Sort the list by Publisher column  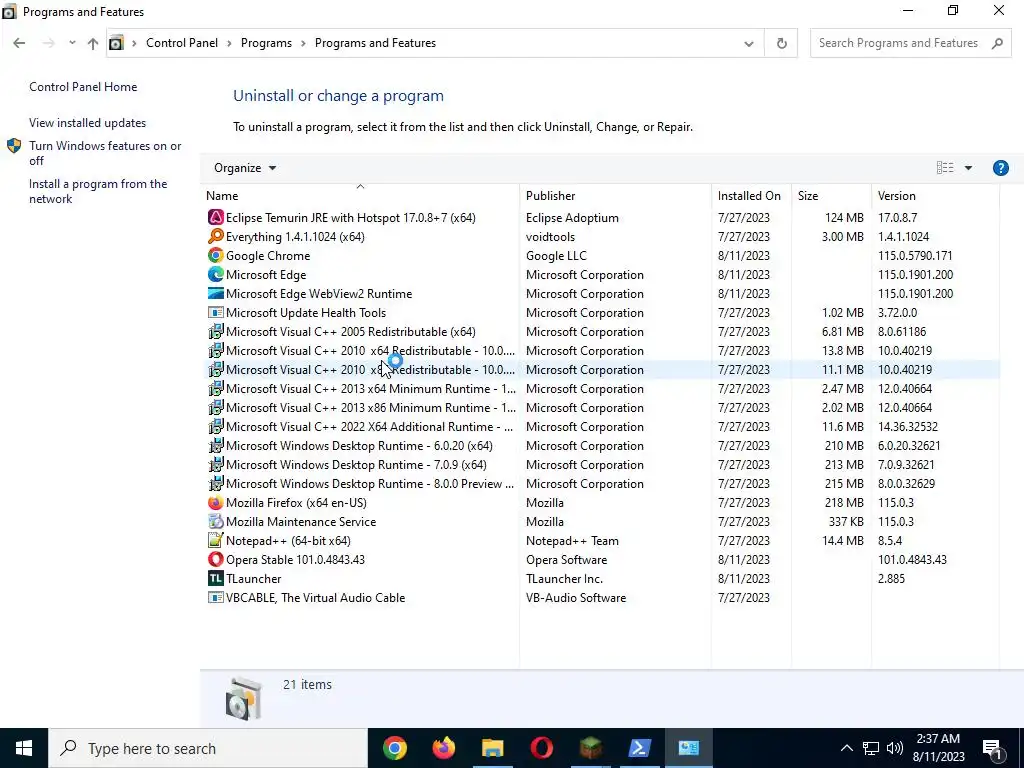point(551,195)
